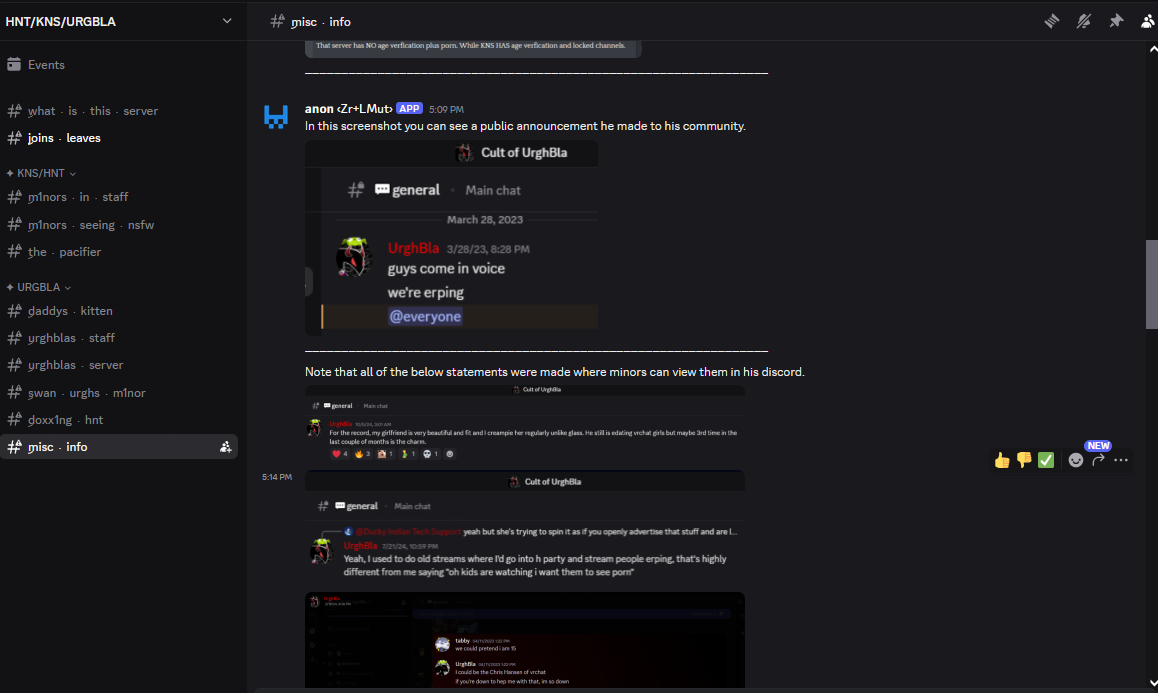
Task: Add thumbs down reaction
Action: coord(1024,460)
